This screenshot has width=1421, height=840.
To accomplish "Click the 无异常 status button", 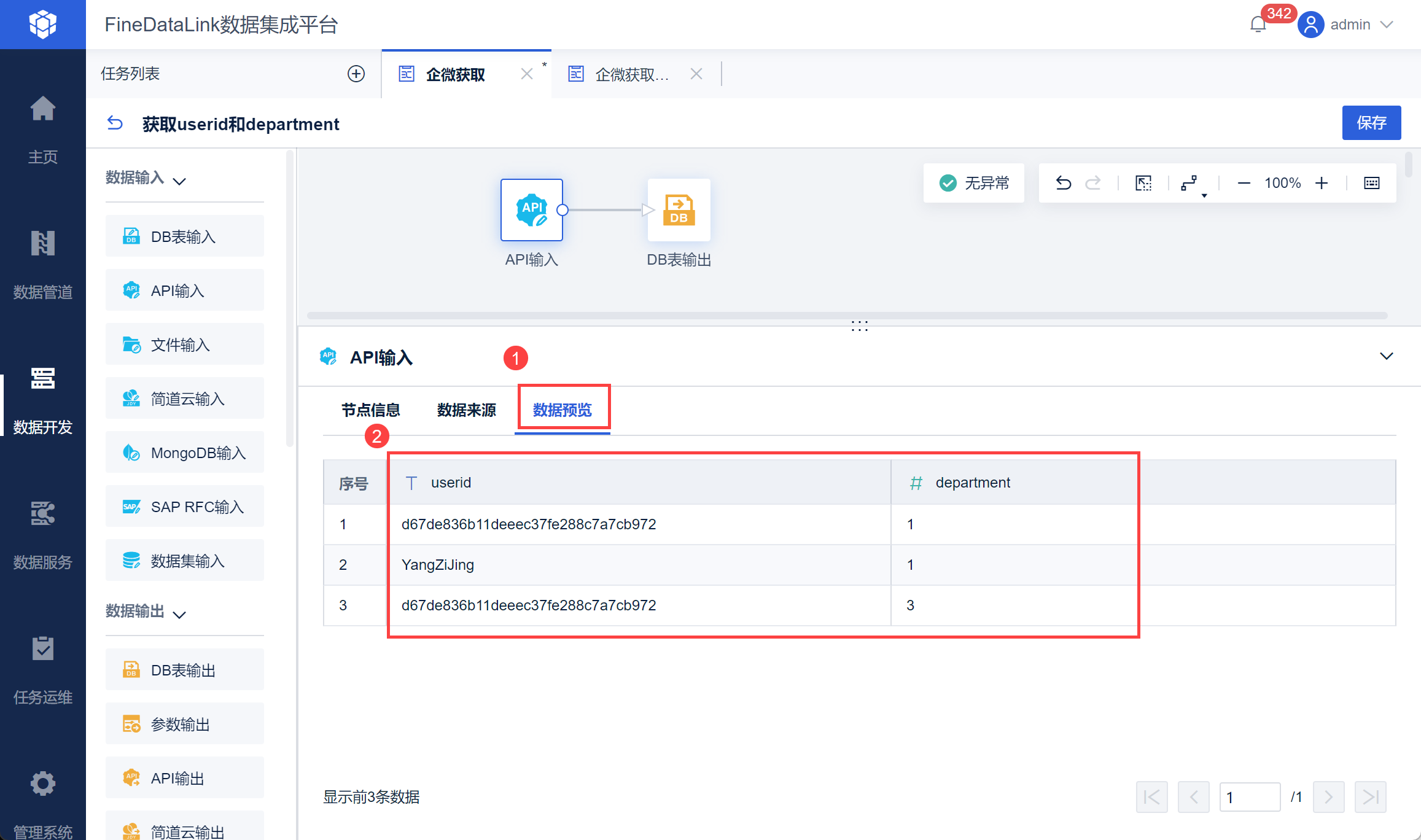I will tap(974, 183).
